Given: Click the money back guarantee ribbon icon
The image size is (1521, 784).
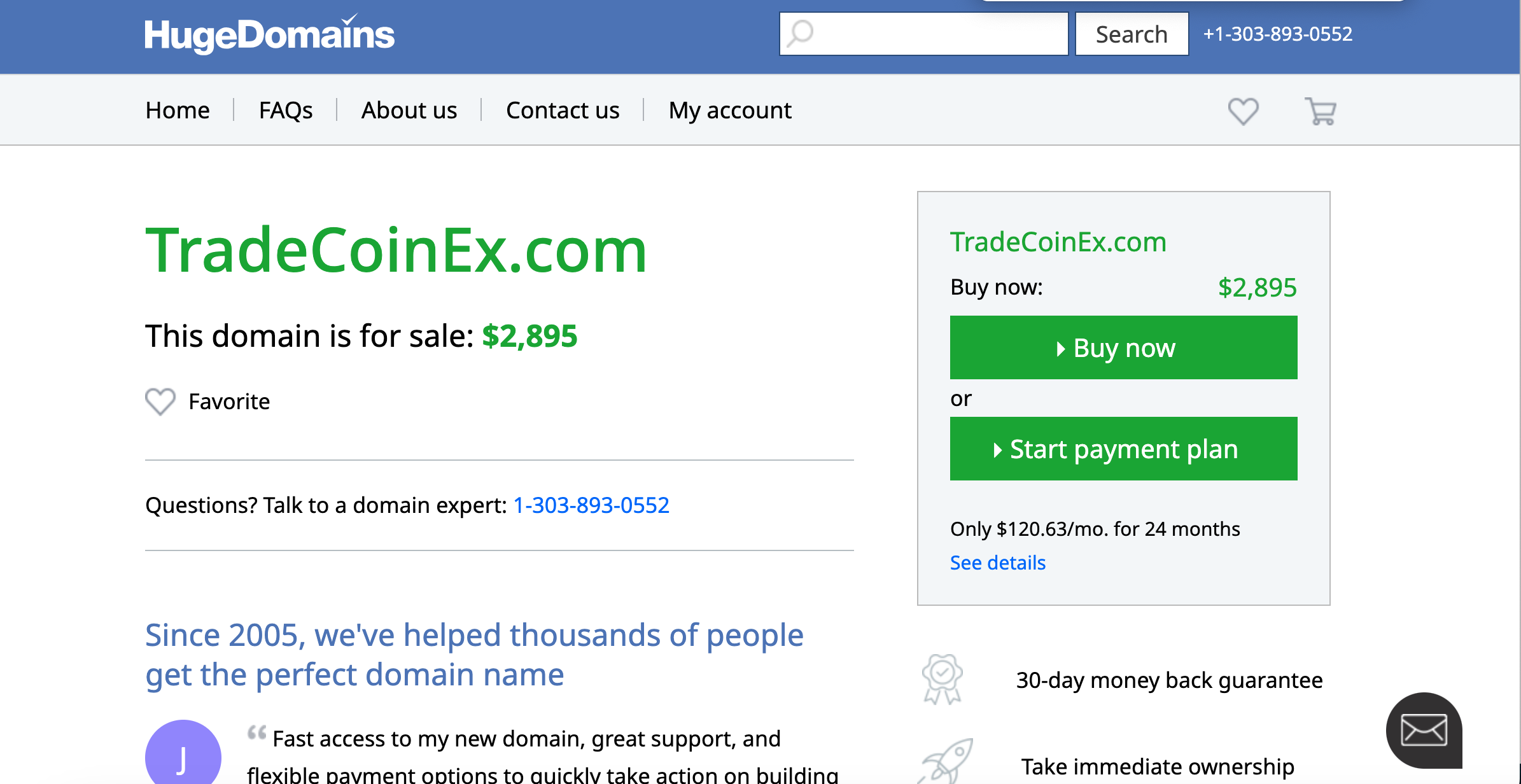Looking at the screenshot, I should (x=942, y=679).
